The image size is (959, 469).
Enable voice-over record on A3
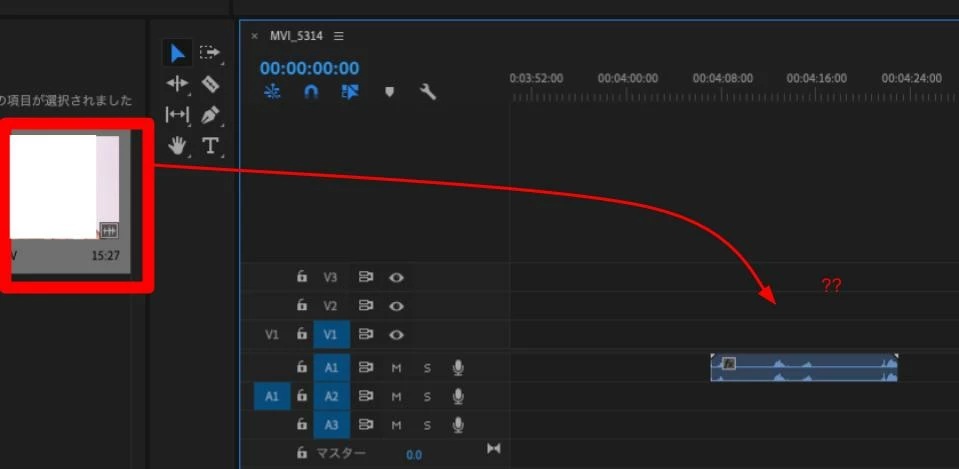pos(458,424)
